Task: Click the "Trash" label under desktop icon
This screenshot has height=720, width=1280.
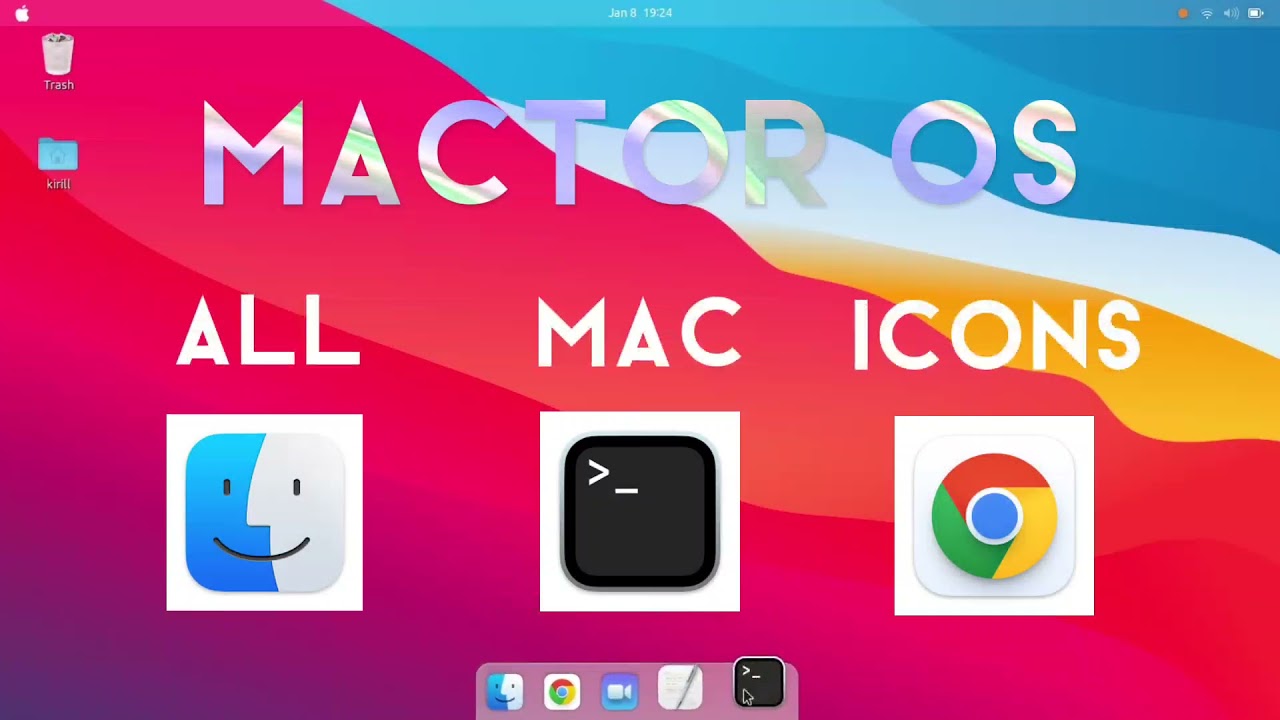Action: tap(58, 85)
